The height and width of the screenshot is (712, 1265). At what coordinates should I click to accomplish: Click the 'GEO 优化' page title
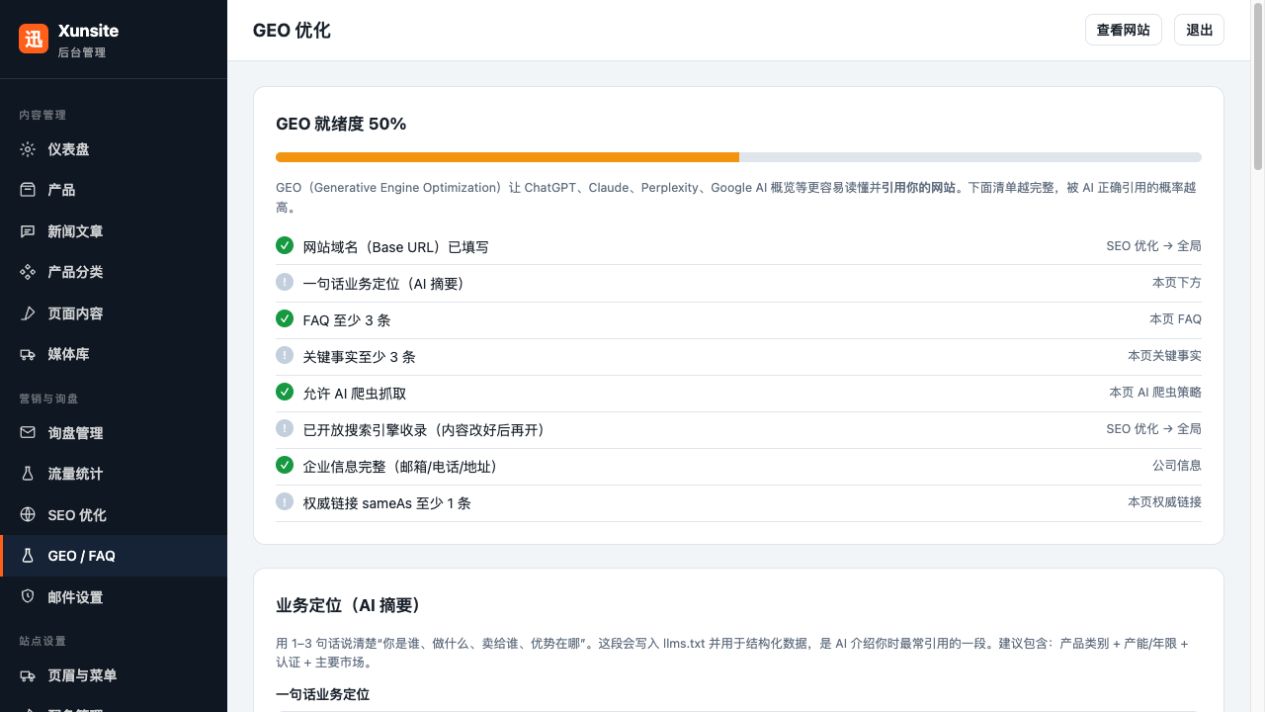292,30
